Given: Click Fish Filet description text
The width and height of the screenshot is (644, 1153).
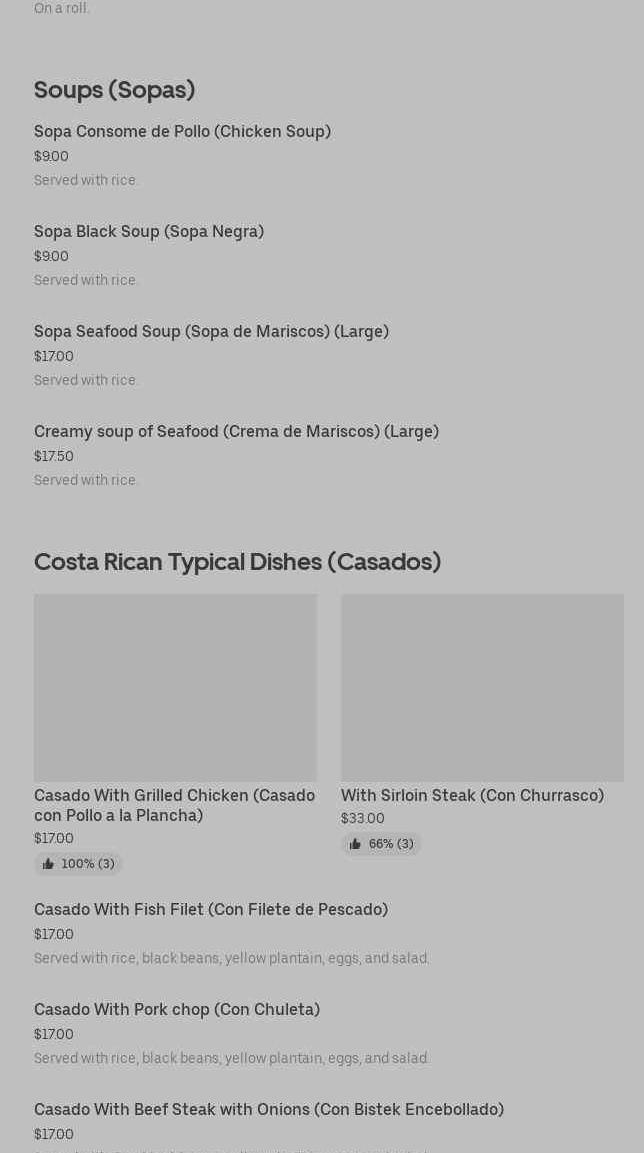Looking at the screenshot, I should click(x=231, y=958).
